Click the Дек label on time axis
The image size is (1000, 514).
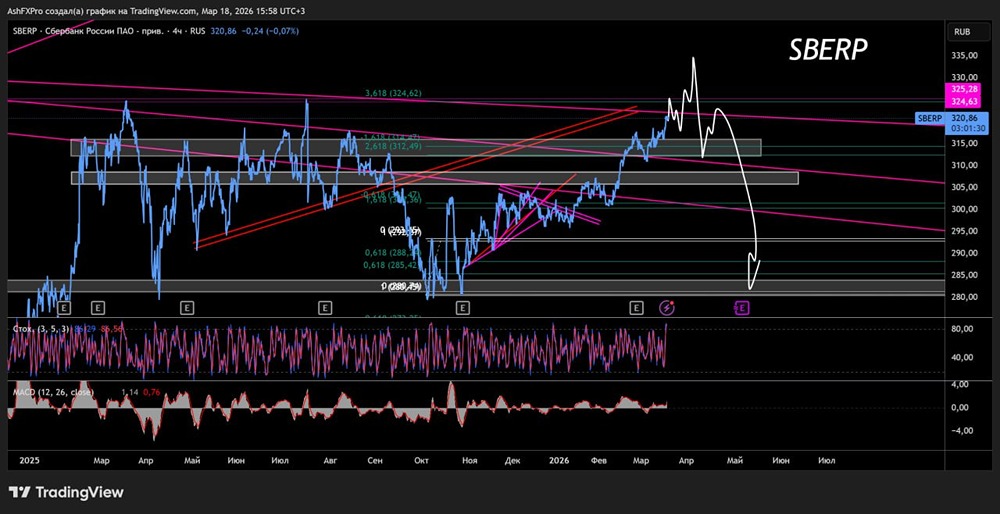tap(513, 460)
